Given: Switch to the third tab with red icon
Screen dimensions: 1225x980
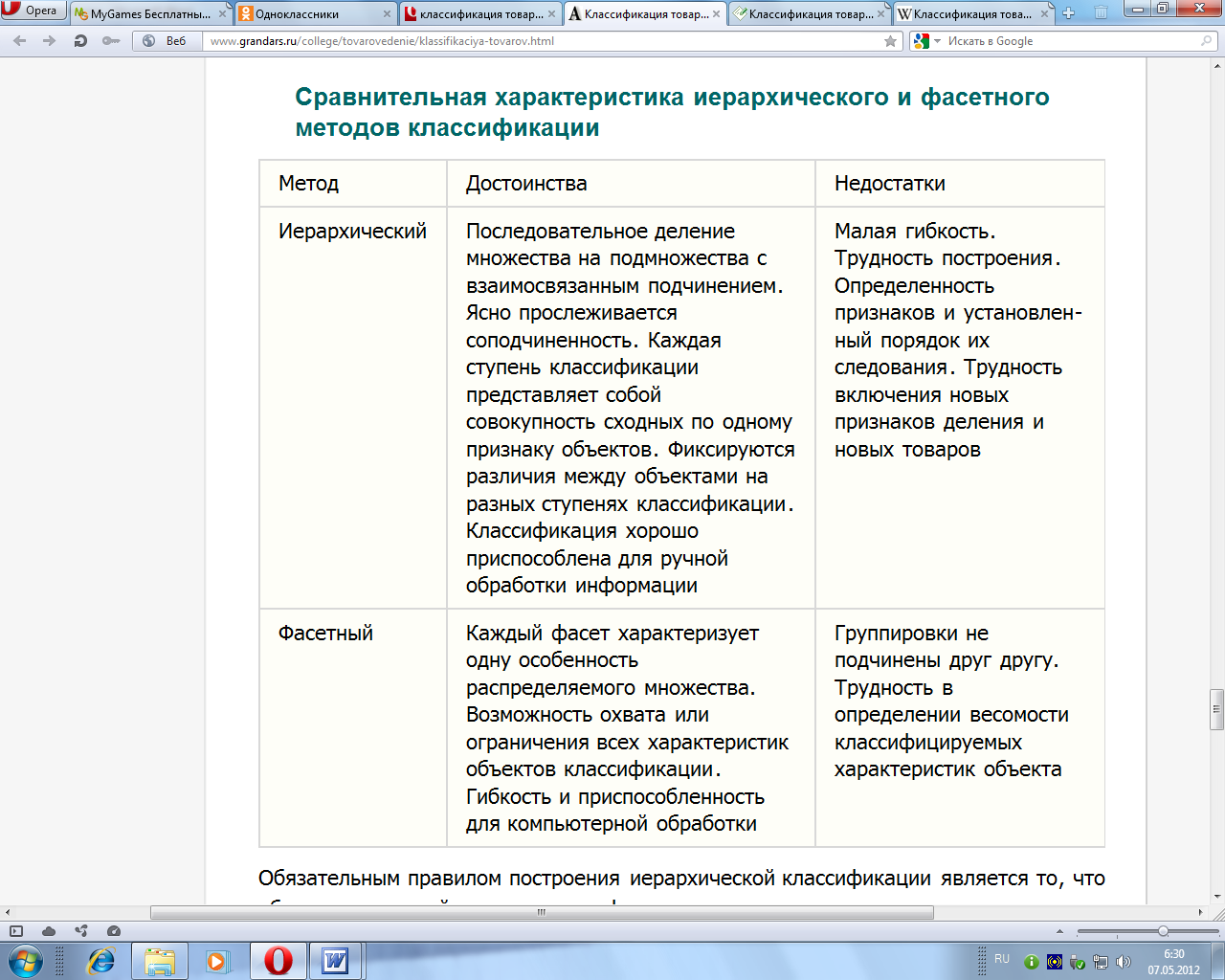Looking at the screenshot, I should click(x=479, y=13).
